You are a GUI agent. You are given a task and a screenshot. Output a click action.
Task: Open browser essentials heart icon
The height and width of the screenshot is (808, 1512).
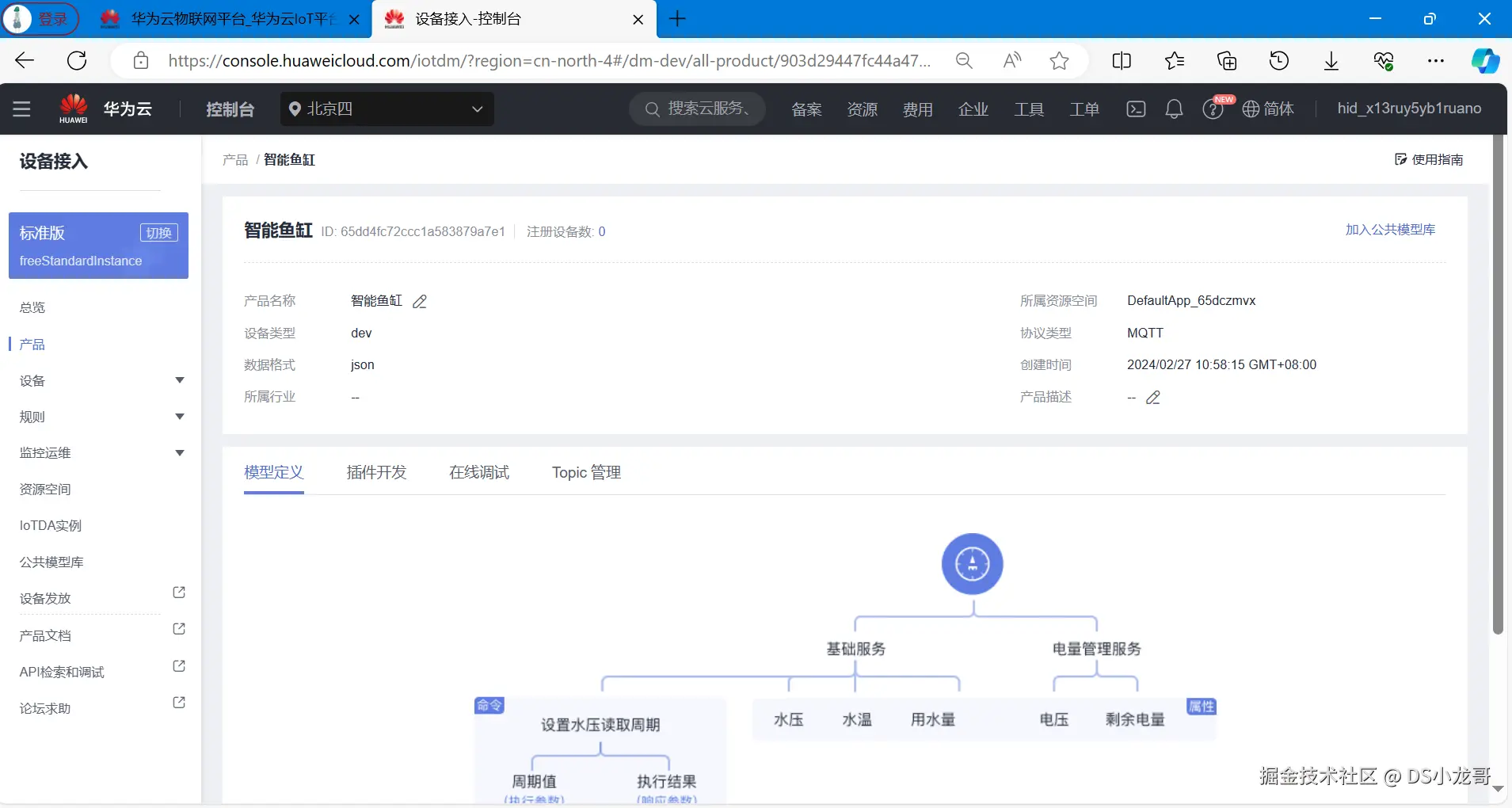(1384, 61)
